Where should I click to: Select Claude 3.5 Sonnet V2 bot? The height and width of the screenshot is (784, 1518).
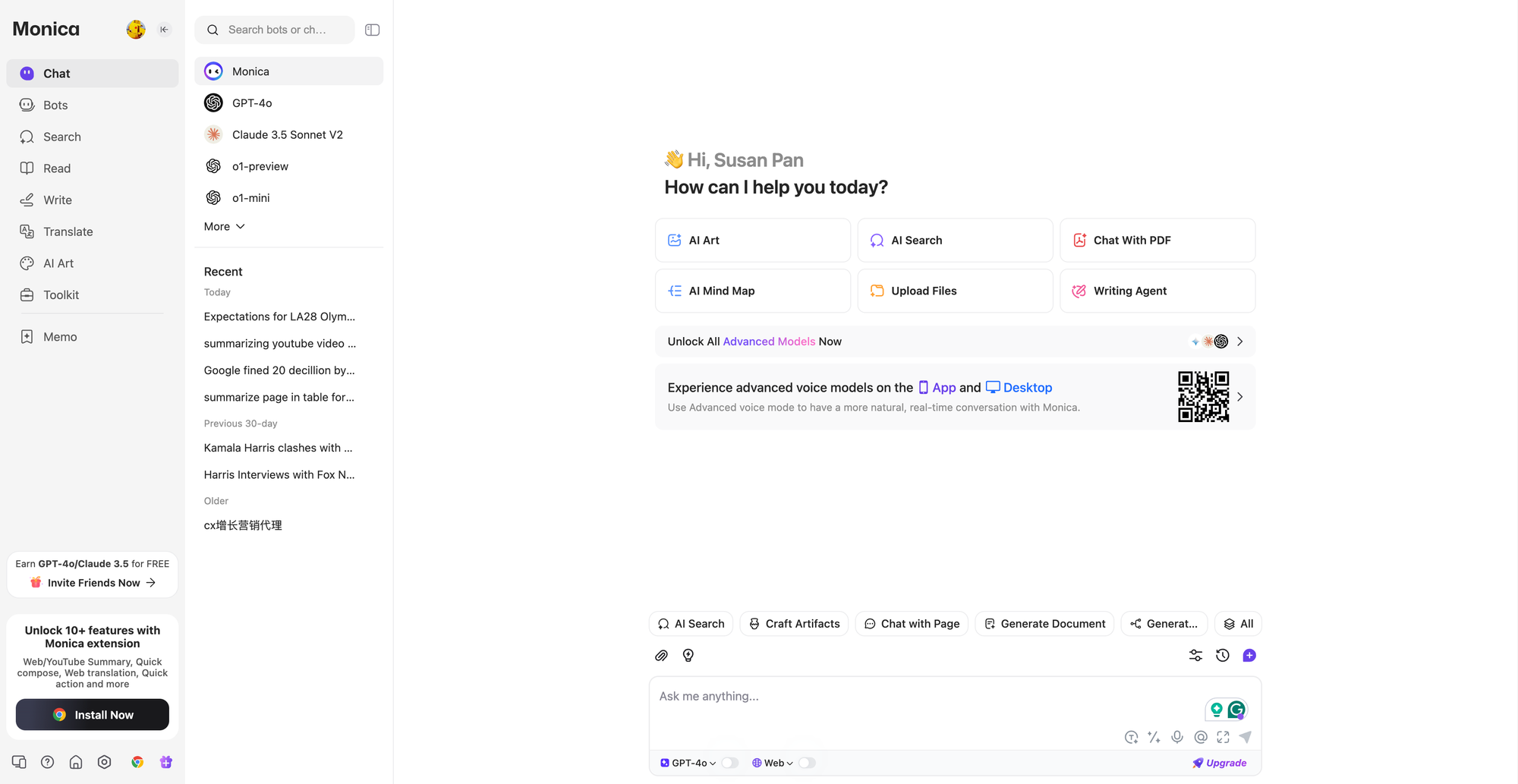tap(287, 134)
